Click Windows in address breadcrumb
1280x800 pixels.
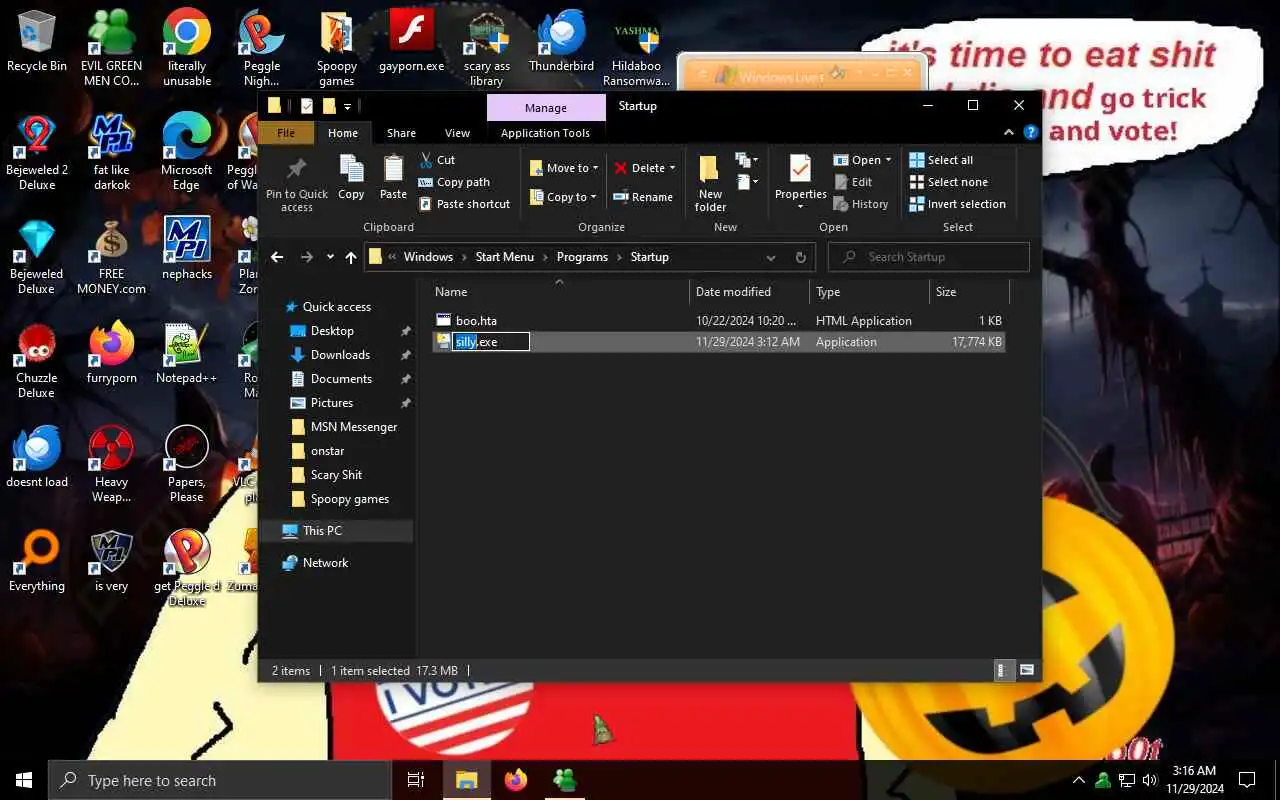click(x=428, y=257)
